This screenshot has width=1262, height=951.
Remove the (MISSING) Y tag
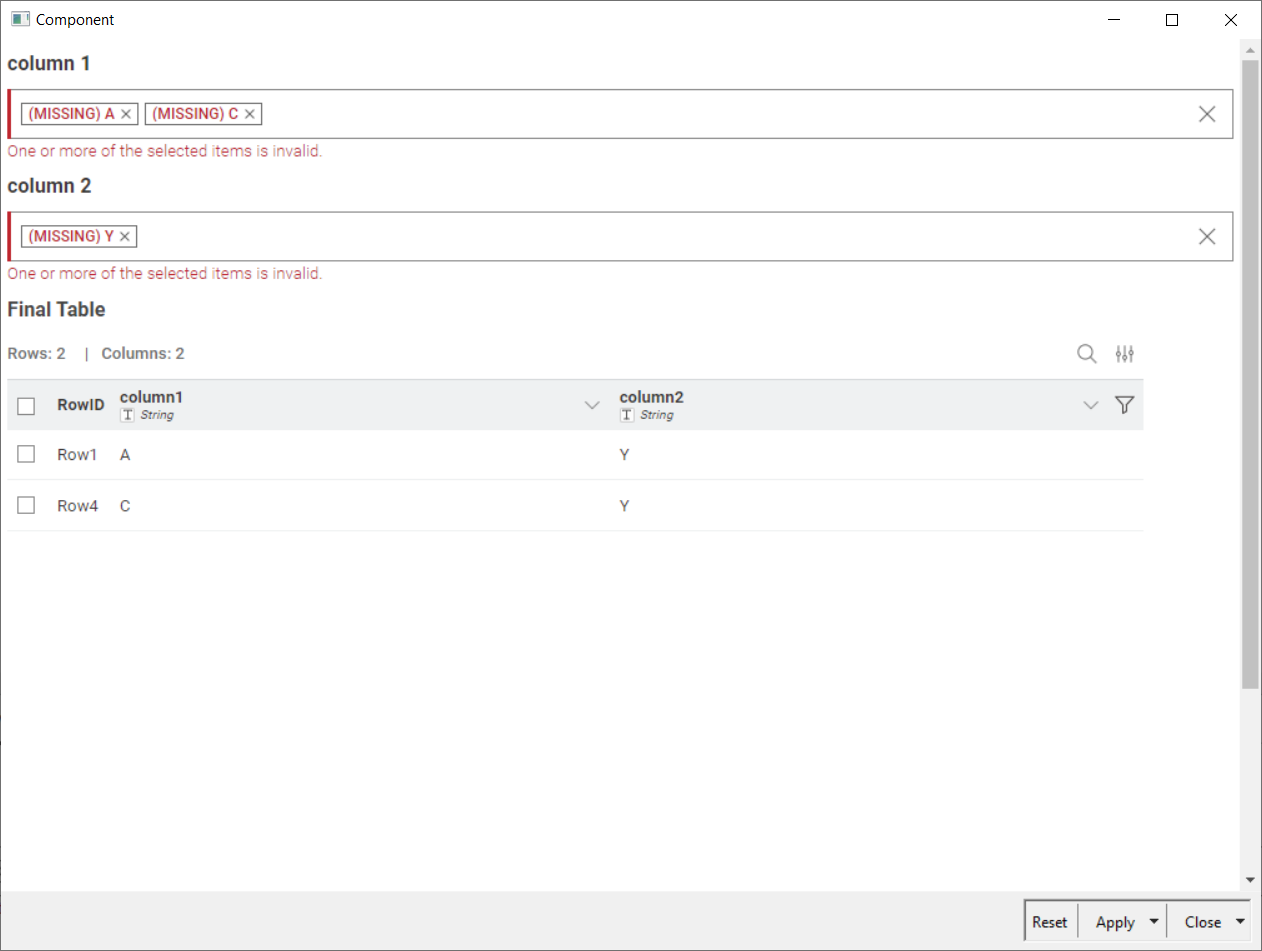pyautogui.click(x=125, y=237)
